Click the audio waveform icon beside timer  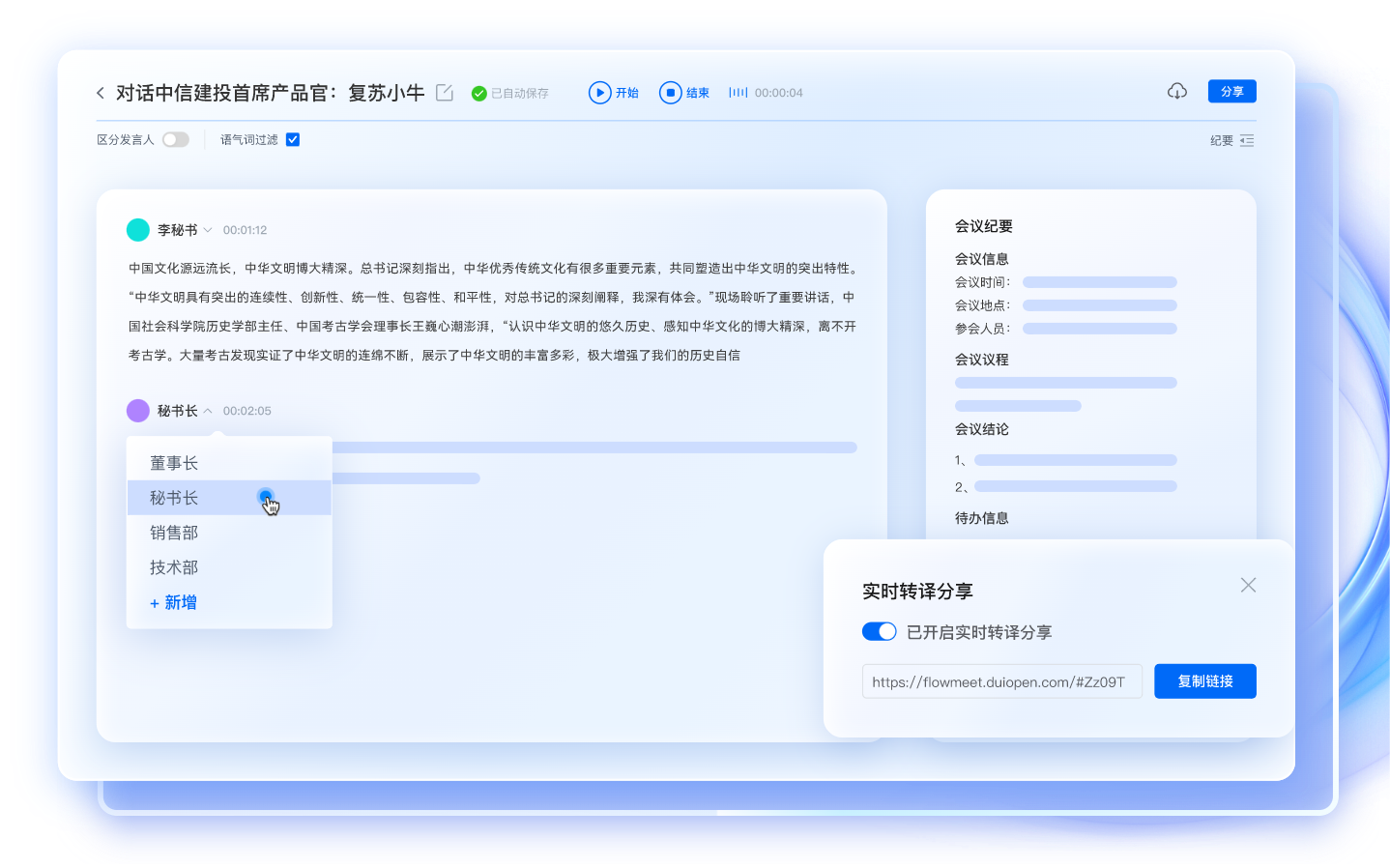coord(738,93)
